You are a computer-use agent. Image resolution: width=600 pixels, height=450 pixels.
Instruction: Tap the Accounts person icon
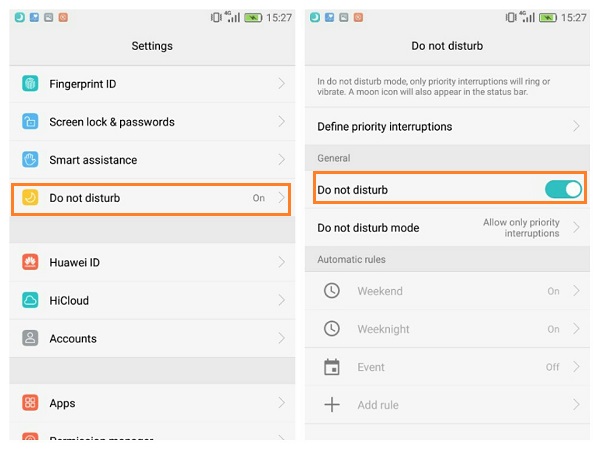(x=30, y=338)
